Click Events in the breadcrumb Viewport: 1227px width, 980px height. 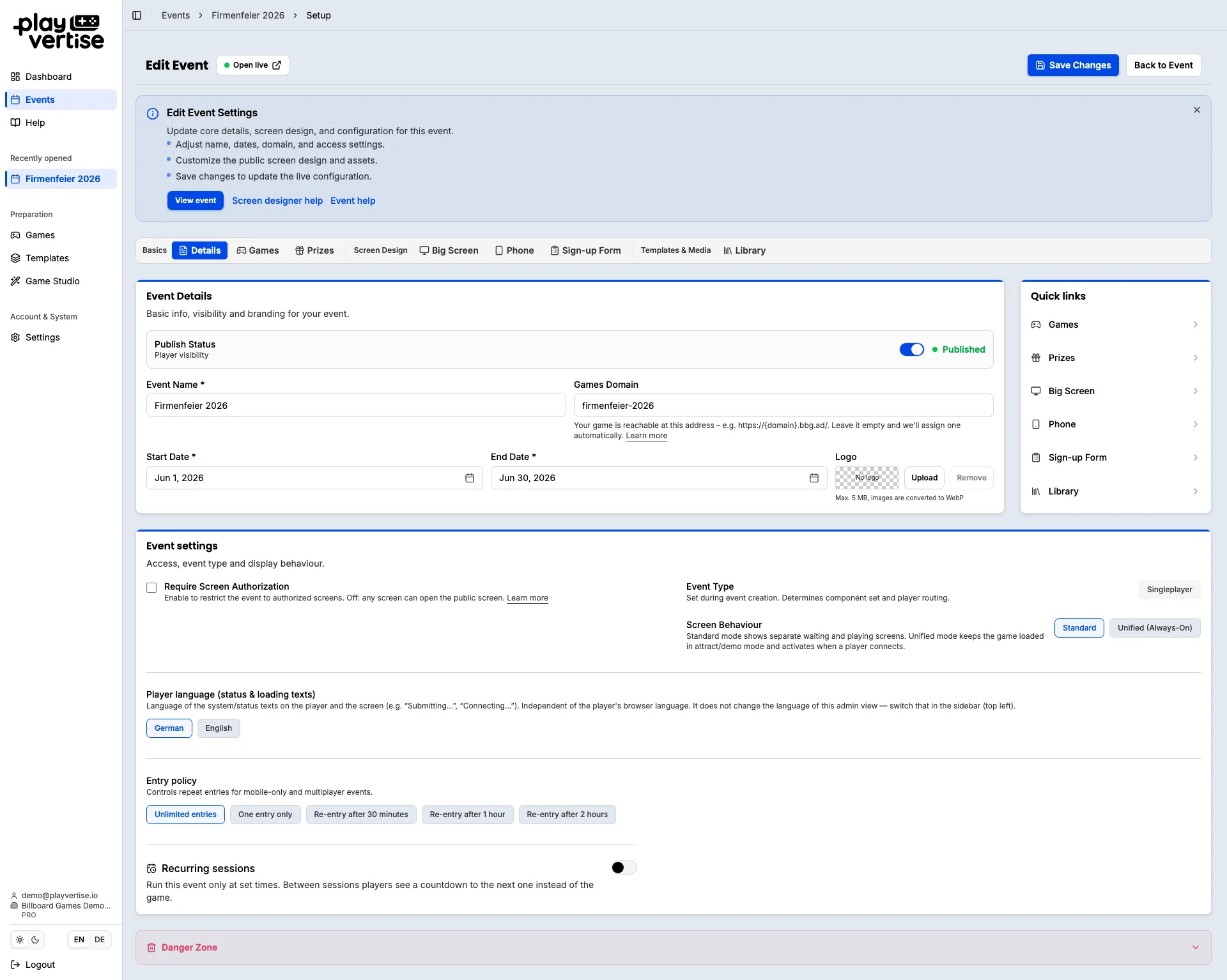(x=176, y=15)
